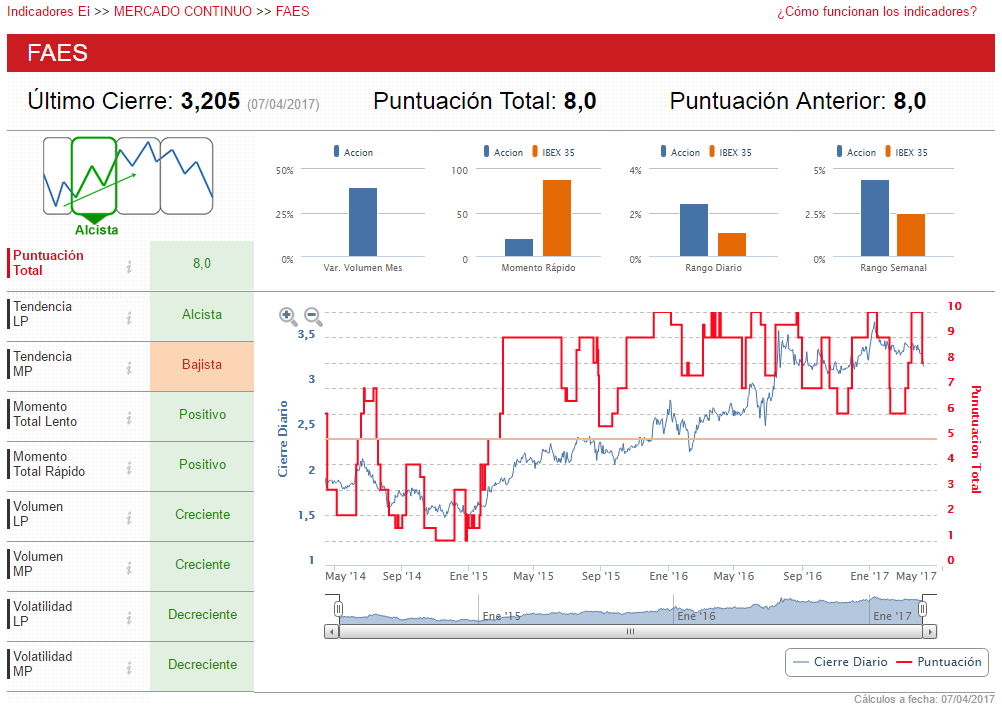Open FAES breadcrumb link
The width and height of the screenshot is (1002, 711).
[x=293, y=11]
